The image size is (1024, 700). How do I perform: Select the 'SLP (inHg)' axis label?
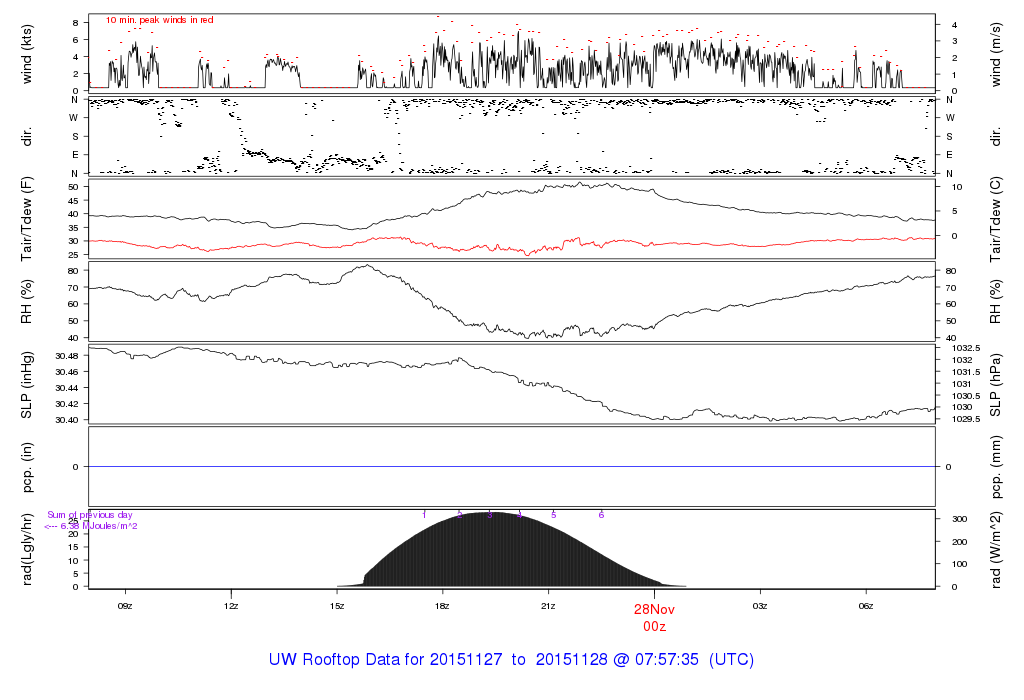[28, 386]
